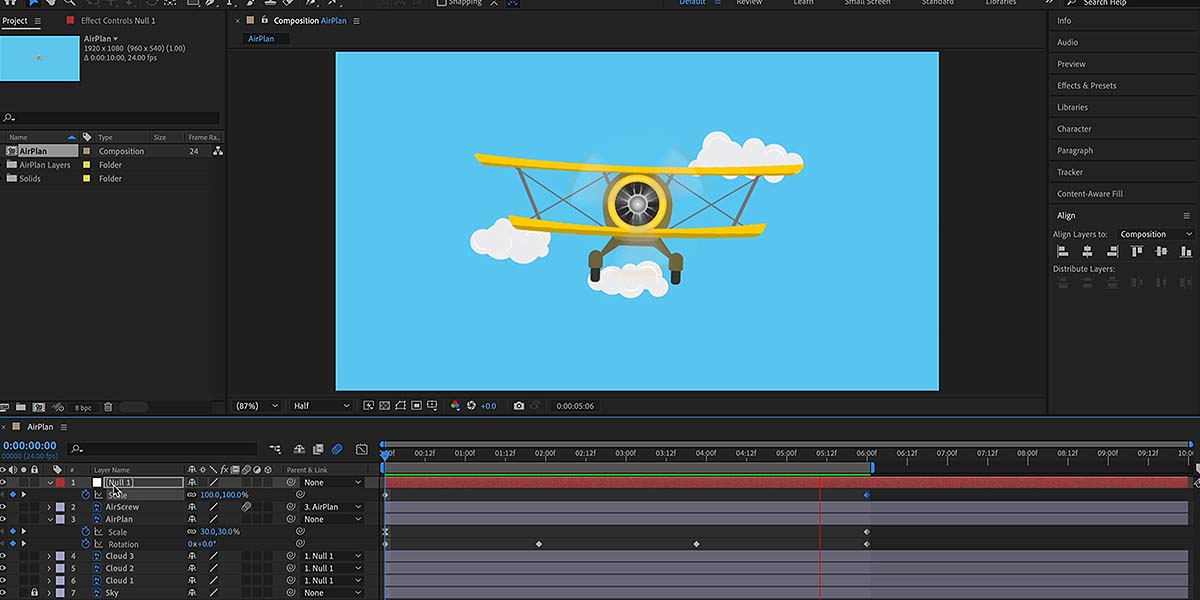Click the viewer timecode 0:00:05:06

pyautogui.click(x=575, y=406)
